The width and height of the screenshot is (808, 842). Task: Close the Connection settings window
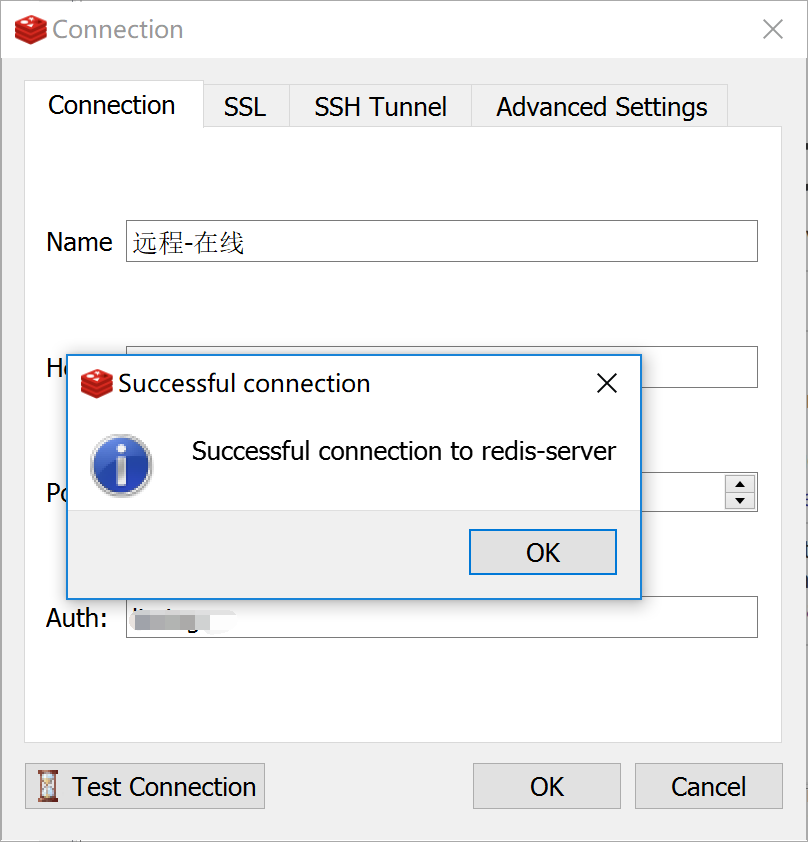(773, 30)
